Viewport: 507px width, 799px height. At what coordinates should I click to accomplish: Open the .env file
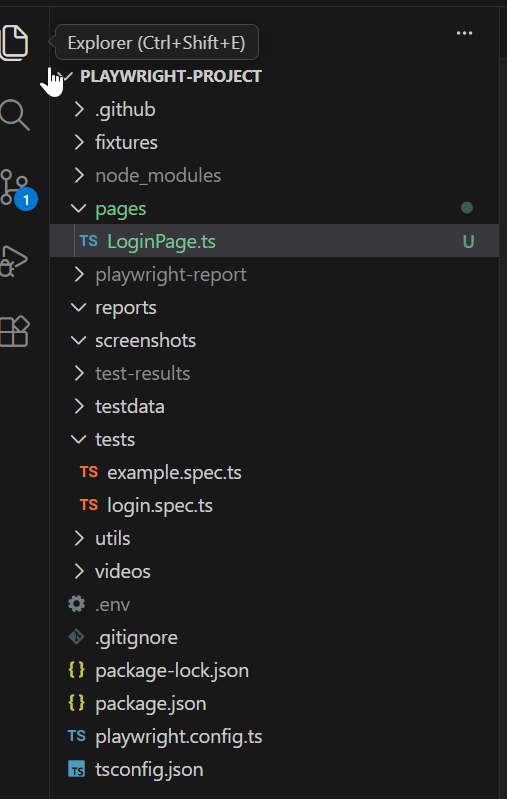[113, 604]
